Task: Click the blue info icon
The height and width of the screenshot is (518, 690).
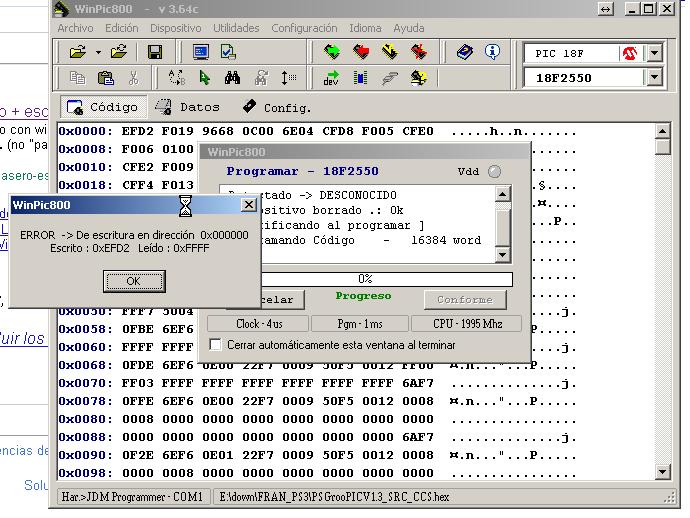Action: point(492,52)
